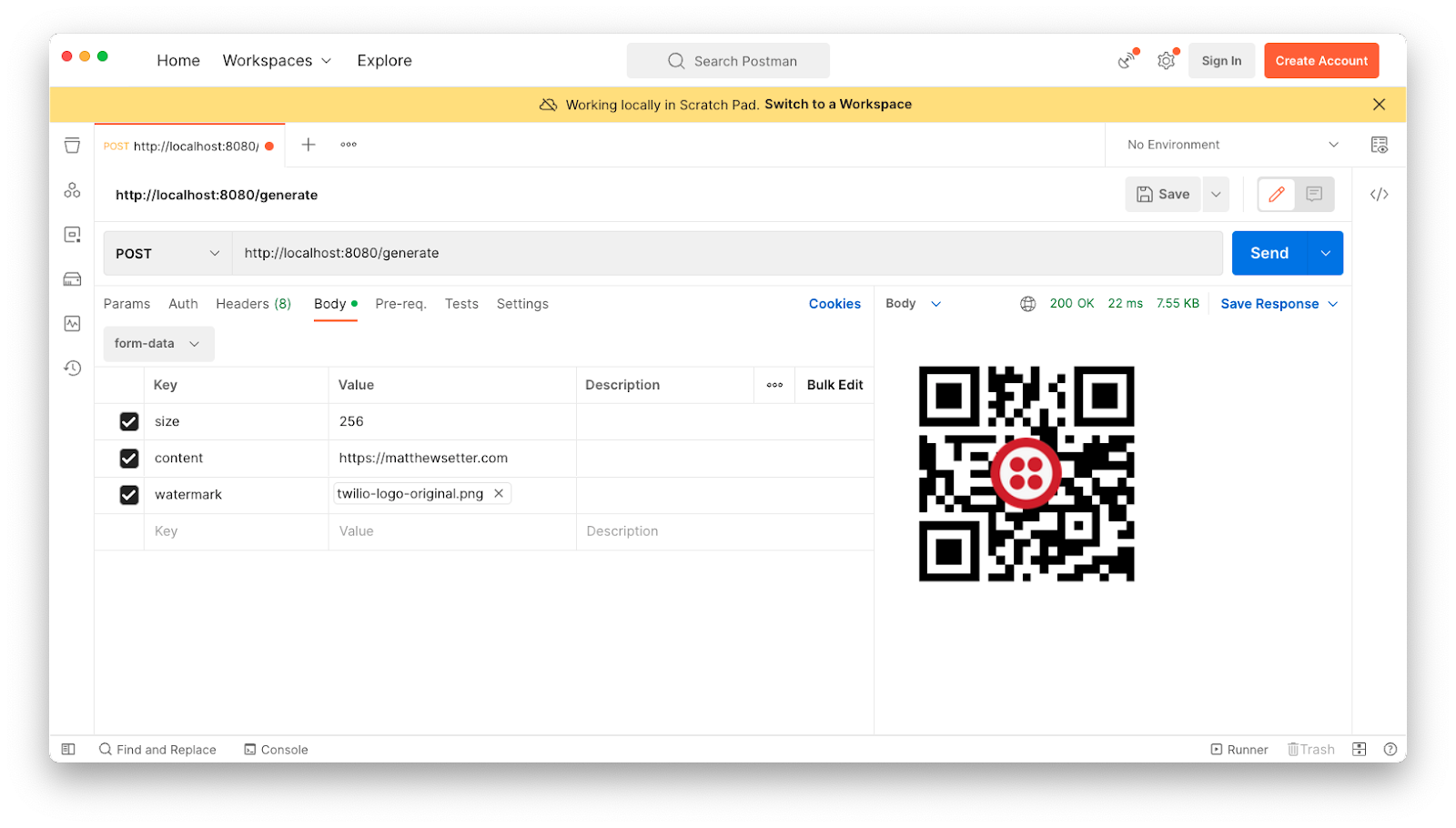Image resolution: width=1456 pixels, height=828 pixels.
Task: Open the APIs sidebar icon
Action: click(72, 190)
